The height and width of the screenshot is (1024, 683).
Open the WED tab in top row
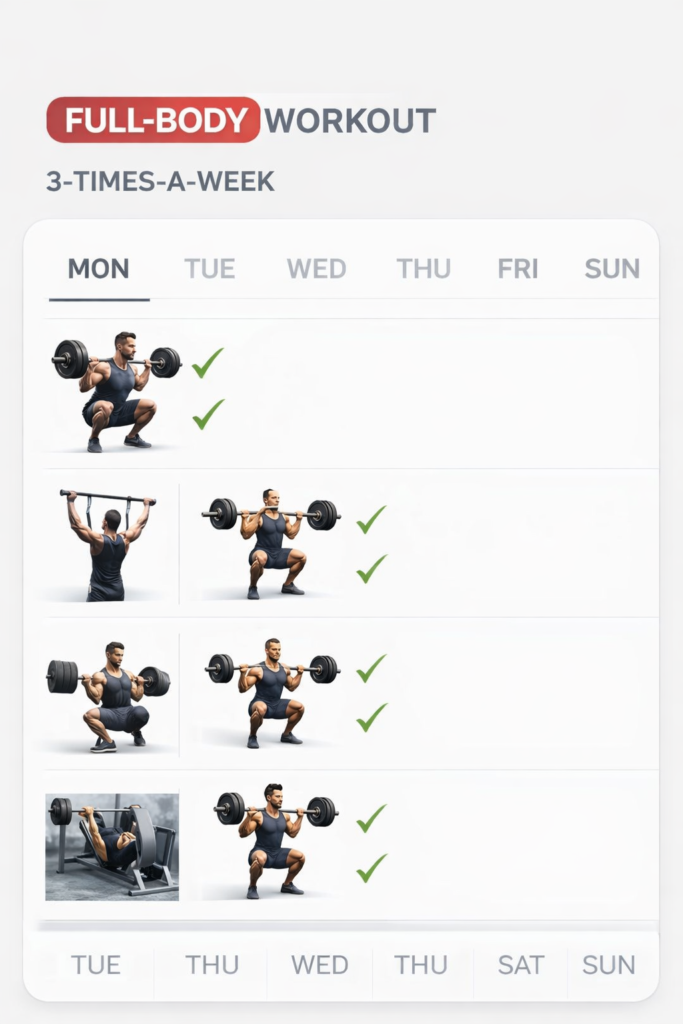(316, 269)
